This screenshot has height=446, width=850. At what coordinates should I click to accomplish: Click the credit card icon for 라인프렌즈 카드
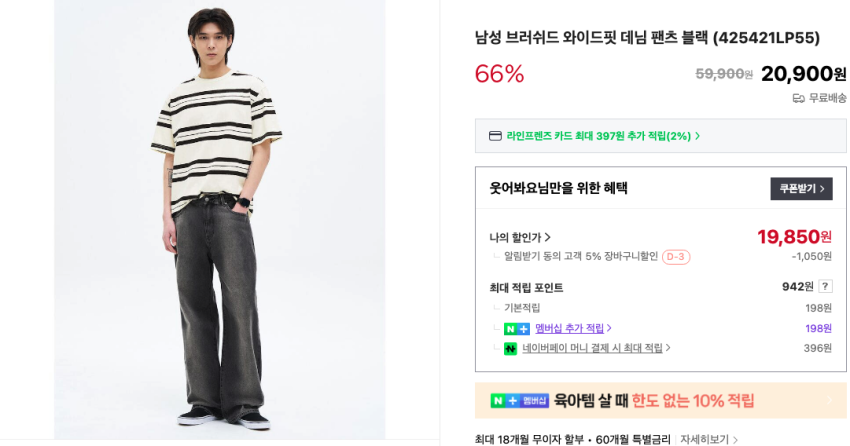(495, 136)
